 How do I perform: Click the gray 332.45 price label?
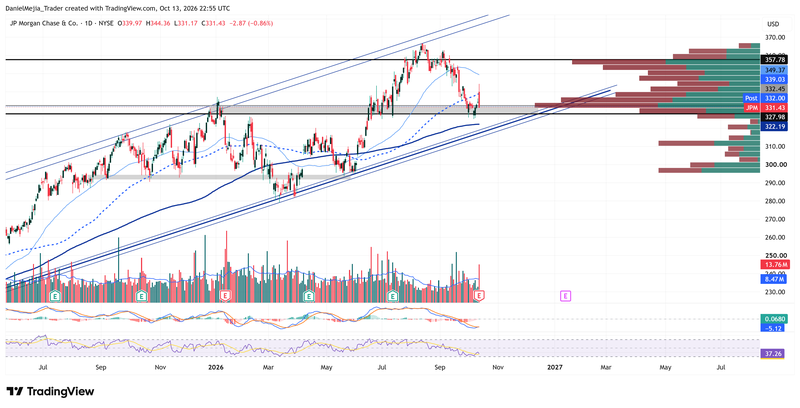point(774,89)
